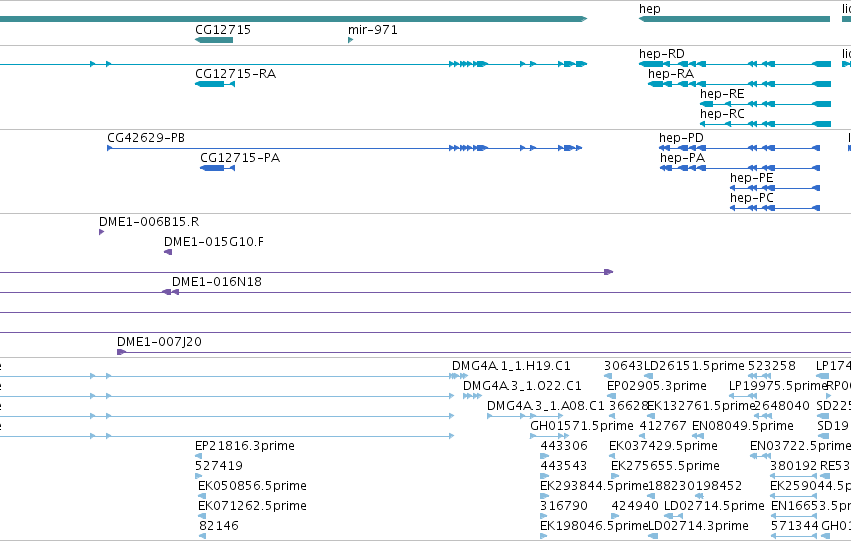Image resolution: width=851 pixels, height=541 pixels.
Task: Click the EP02905.3prime EST label
Action: pyautogui.click(x=657, y=386)
